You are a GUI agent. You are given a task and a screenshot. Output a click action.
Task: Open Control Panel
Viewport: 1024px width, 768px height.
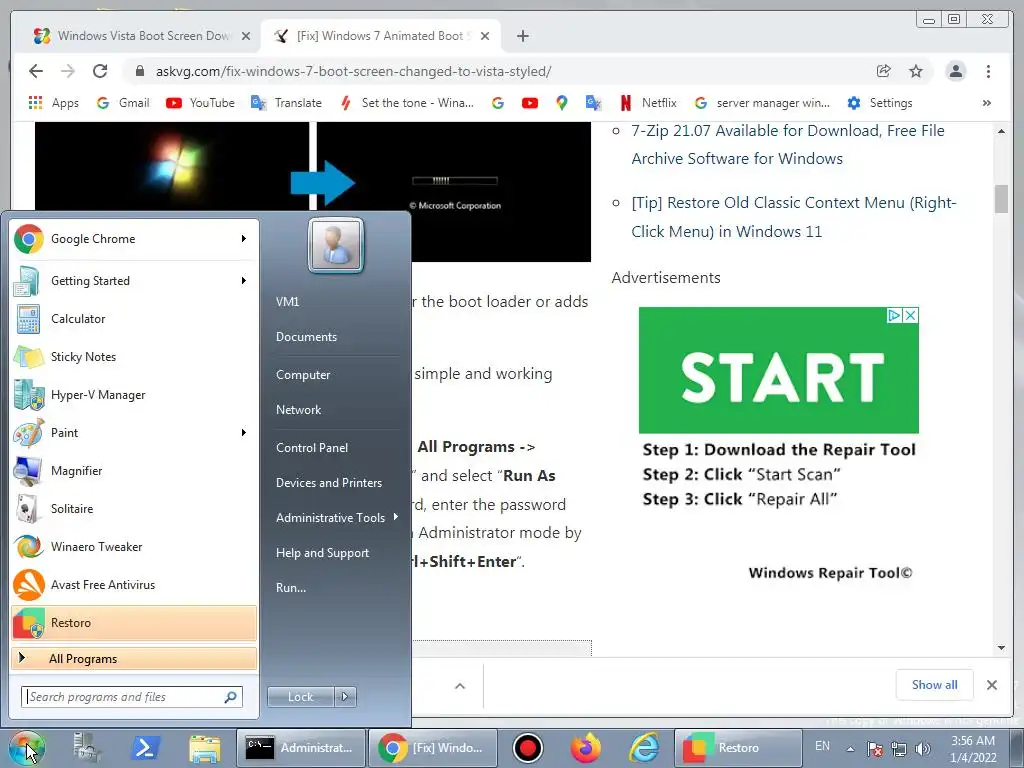(312, 448)
